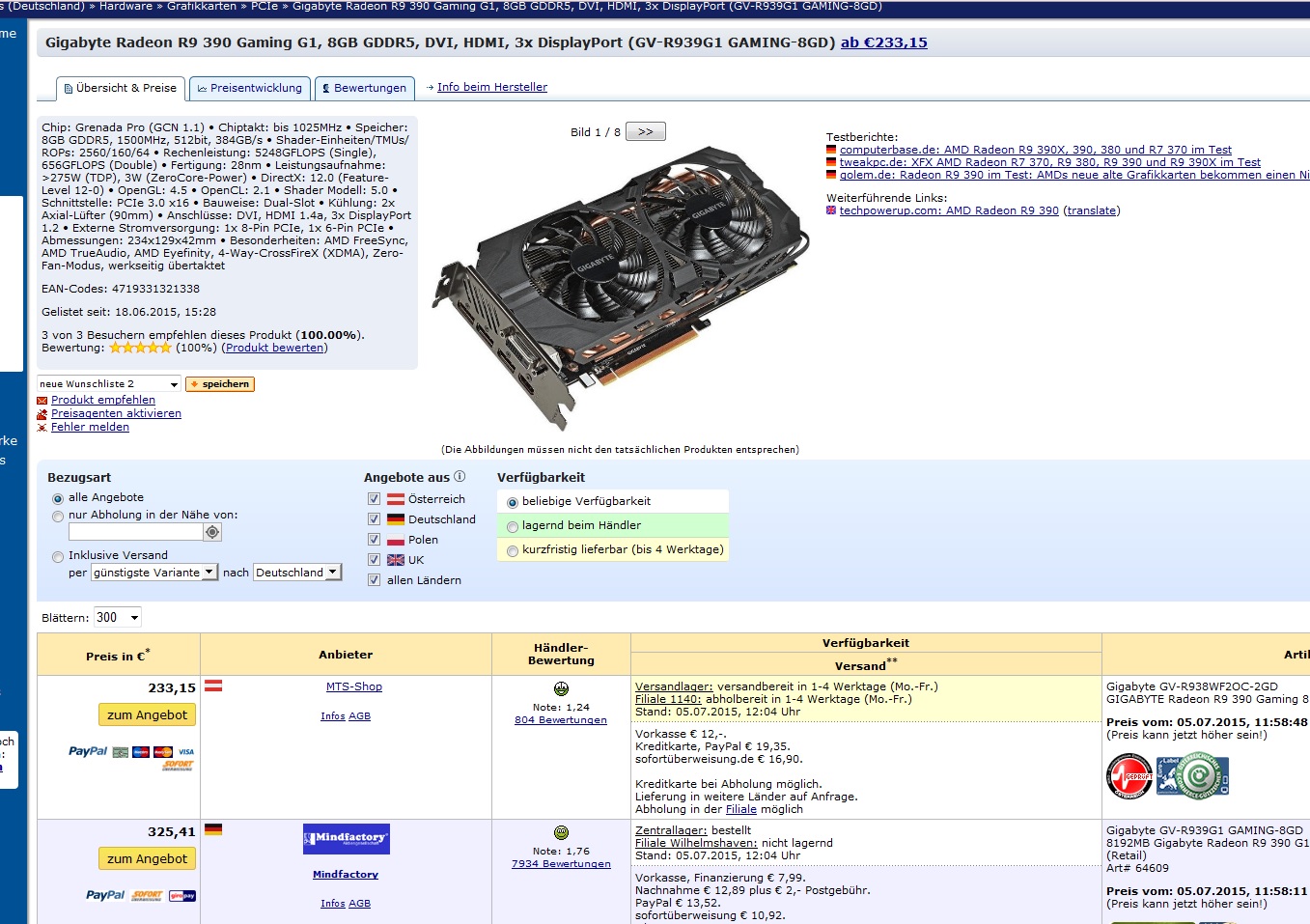Select the alle Angebote radio button

(58, 499)
